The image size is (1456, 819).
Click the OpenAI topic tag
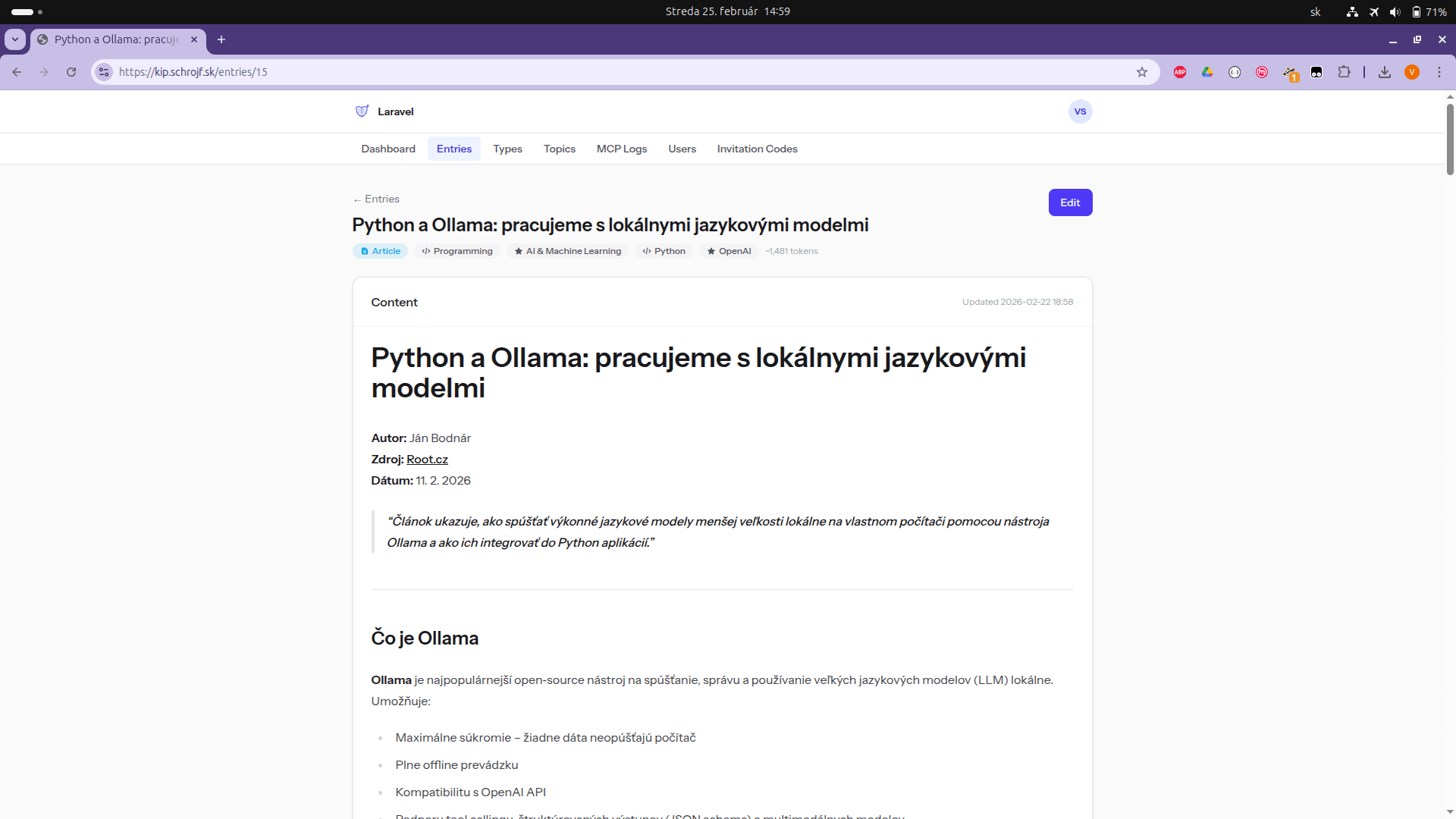(x=729, y=251)
